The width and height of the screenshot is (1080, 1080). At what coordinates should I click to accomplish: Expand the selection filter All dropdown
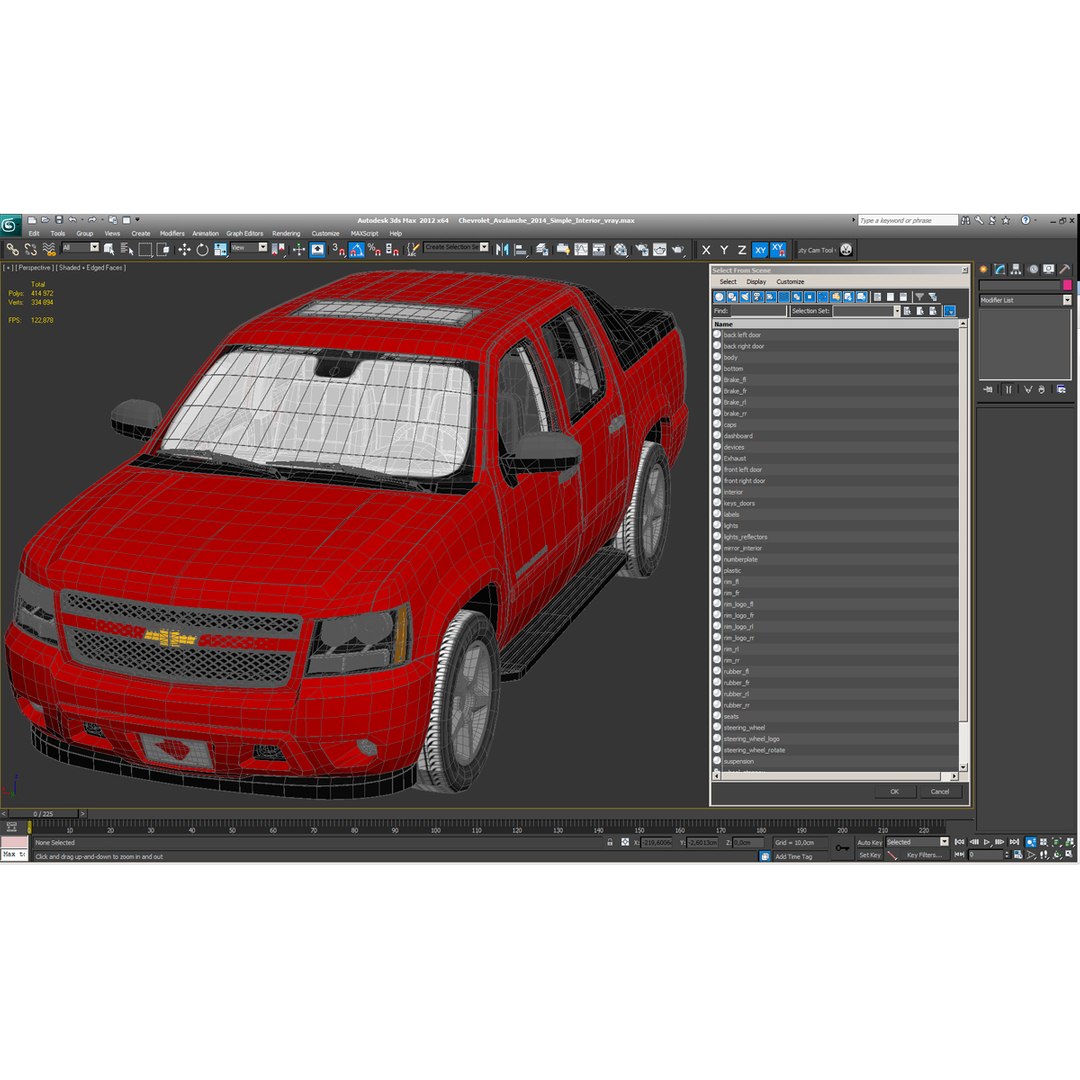point(94,247)
